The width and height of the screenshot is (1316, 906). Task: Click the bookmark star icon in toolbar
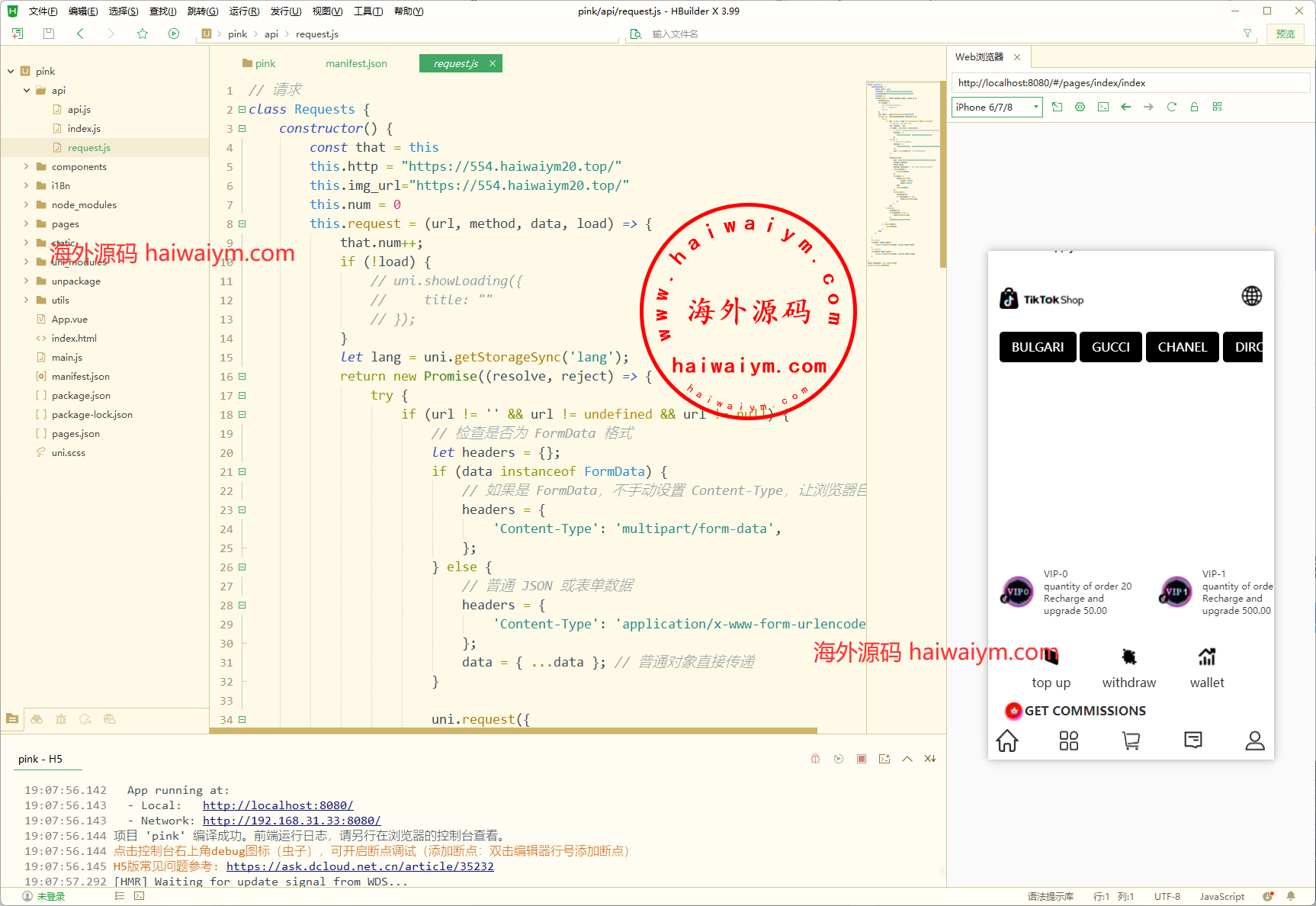pos(143,34)
